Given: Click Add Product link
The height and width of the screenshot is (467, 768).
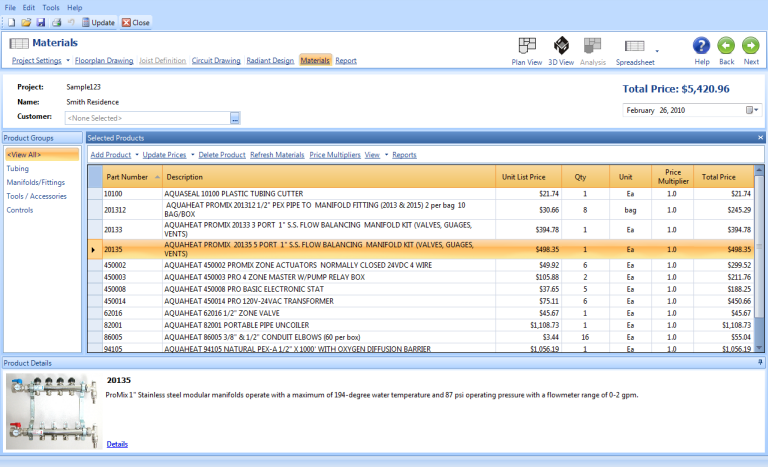Looking at the screenshot, I should pos(111,155).
